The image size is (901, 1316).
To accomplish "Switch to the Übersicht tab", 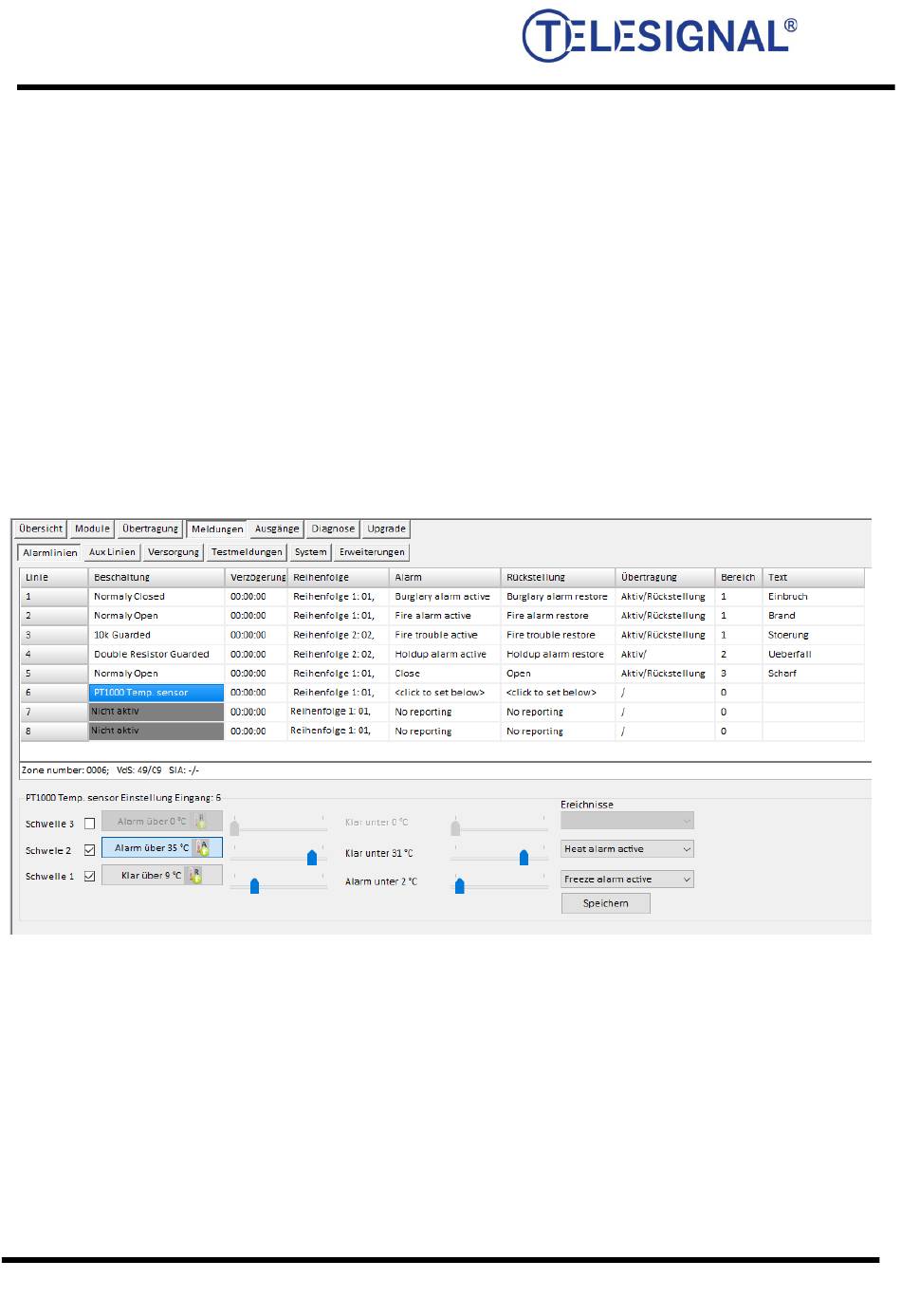I will [41, 528].
